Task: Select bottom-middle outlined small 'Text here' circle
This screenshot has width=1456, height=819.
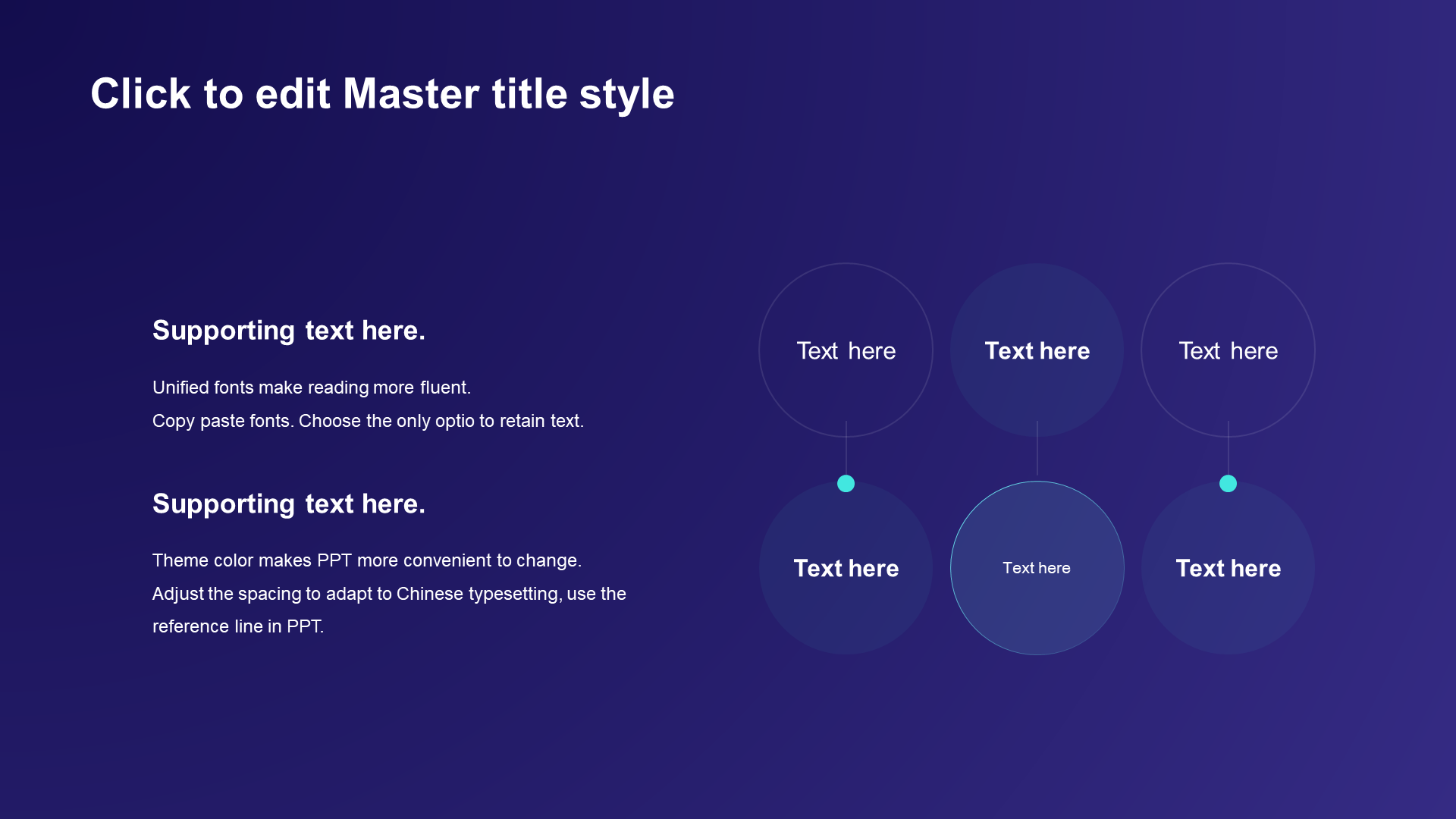Action: [1037, 568]
